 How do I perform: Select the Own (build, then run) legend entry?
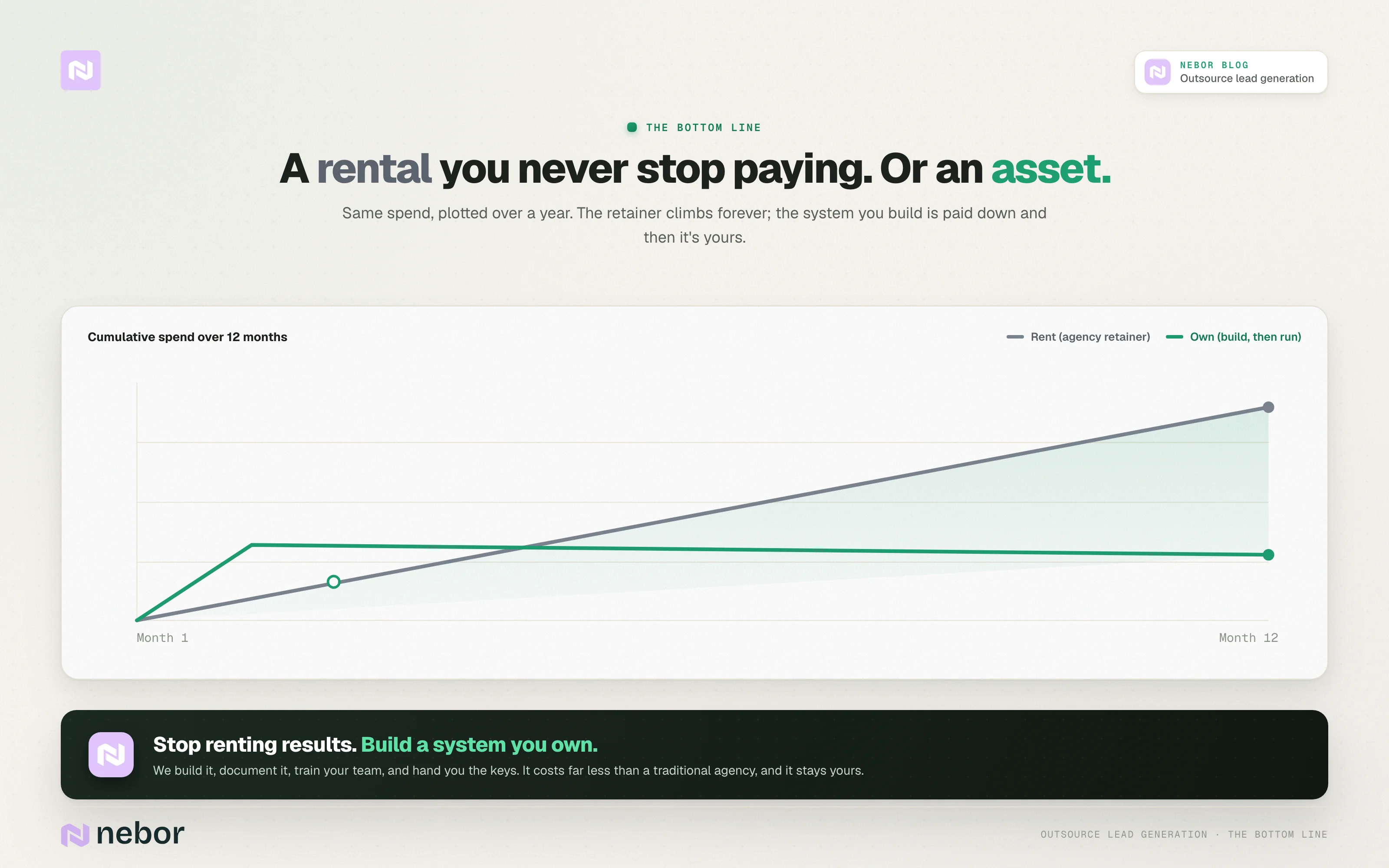(x=1233, y=337)
